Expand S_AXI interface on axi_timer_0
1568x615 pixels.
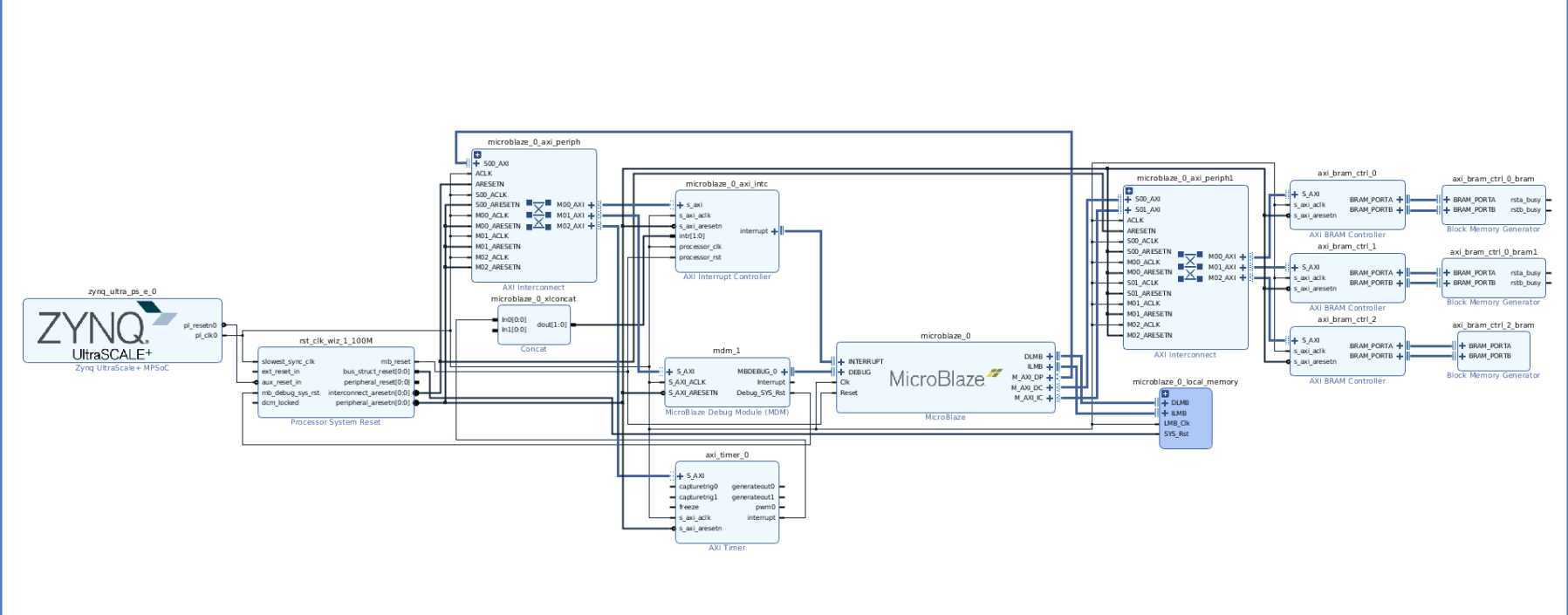(681, 476)
